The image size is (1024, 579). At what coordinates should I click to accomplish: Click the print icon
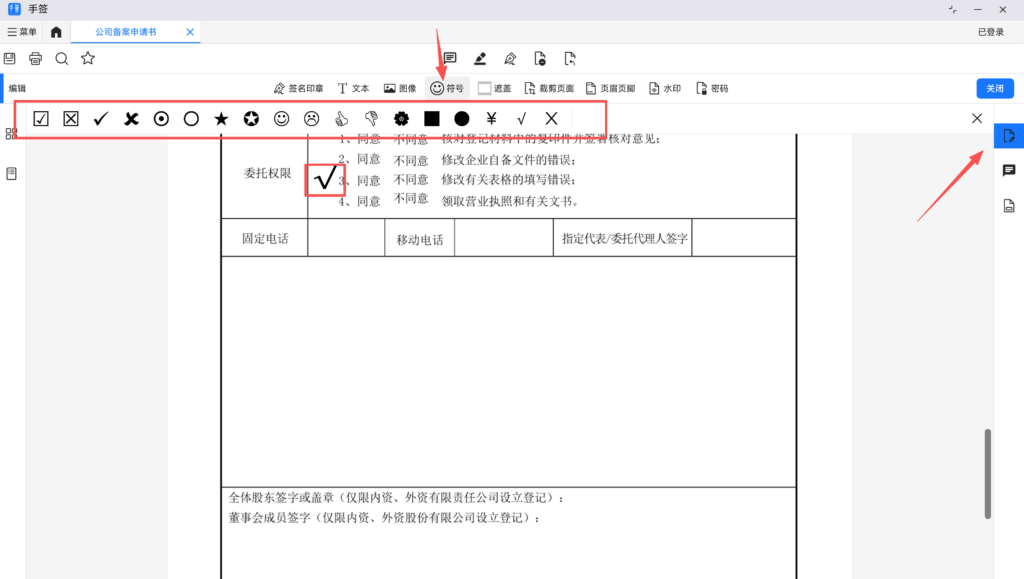click(x=36, y=59)
